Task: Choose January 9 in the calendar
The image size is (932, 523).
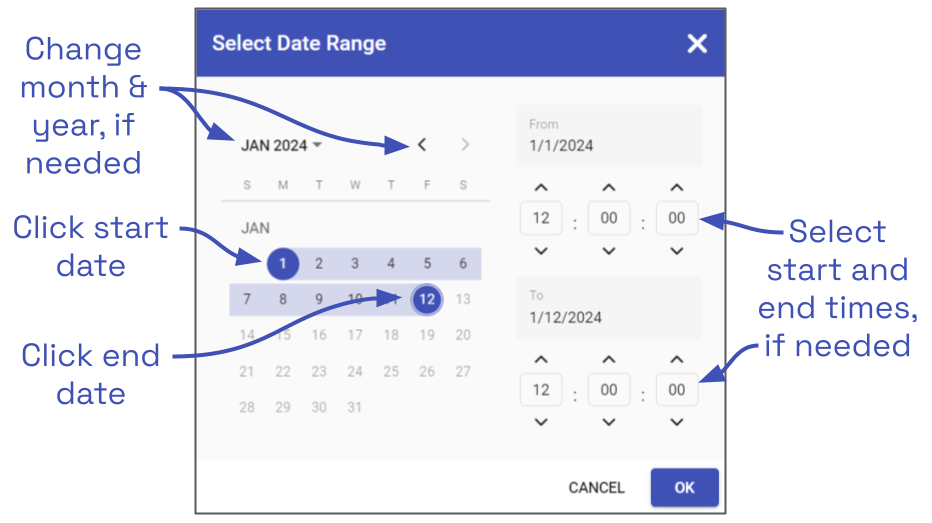Action: click(x=319, y=299)
